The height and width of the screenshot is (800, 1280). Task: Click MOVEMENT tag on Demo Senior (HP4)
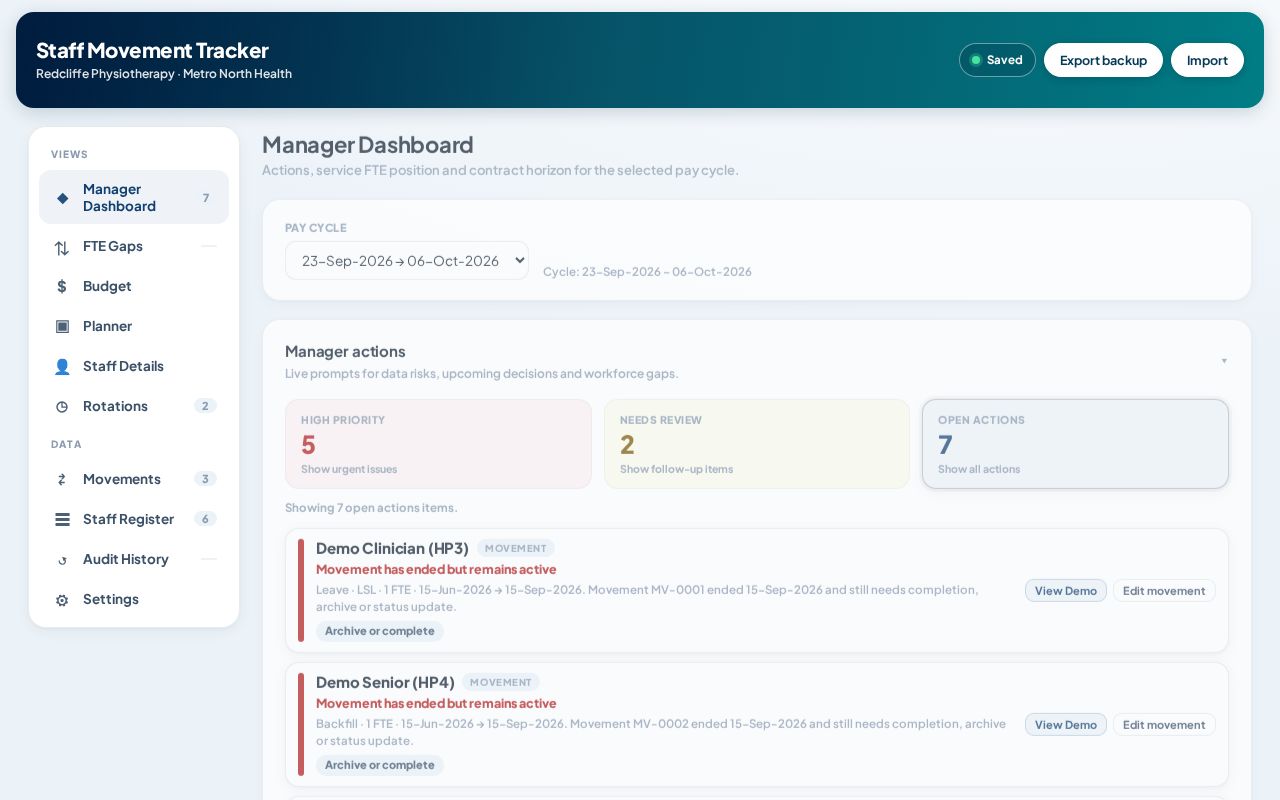pyautogui.click(x=501, y=682)
